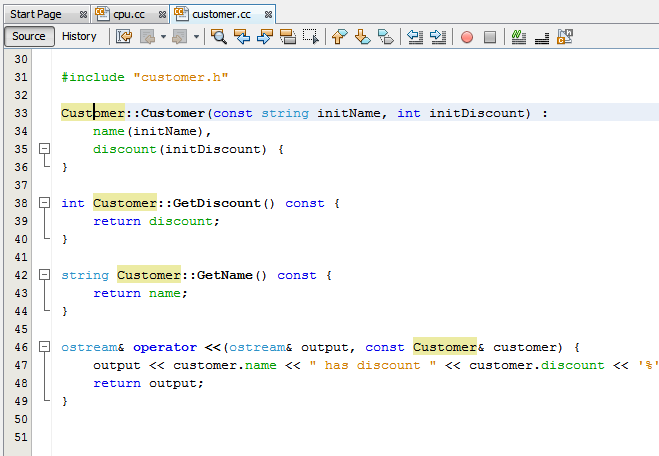Go to the next bookmark
Viewport: 659px width, 456px height.
click(x=362, y=37)
